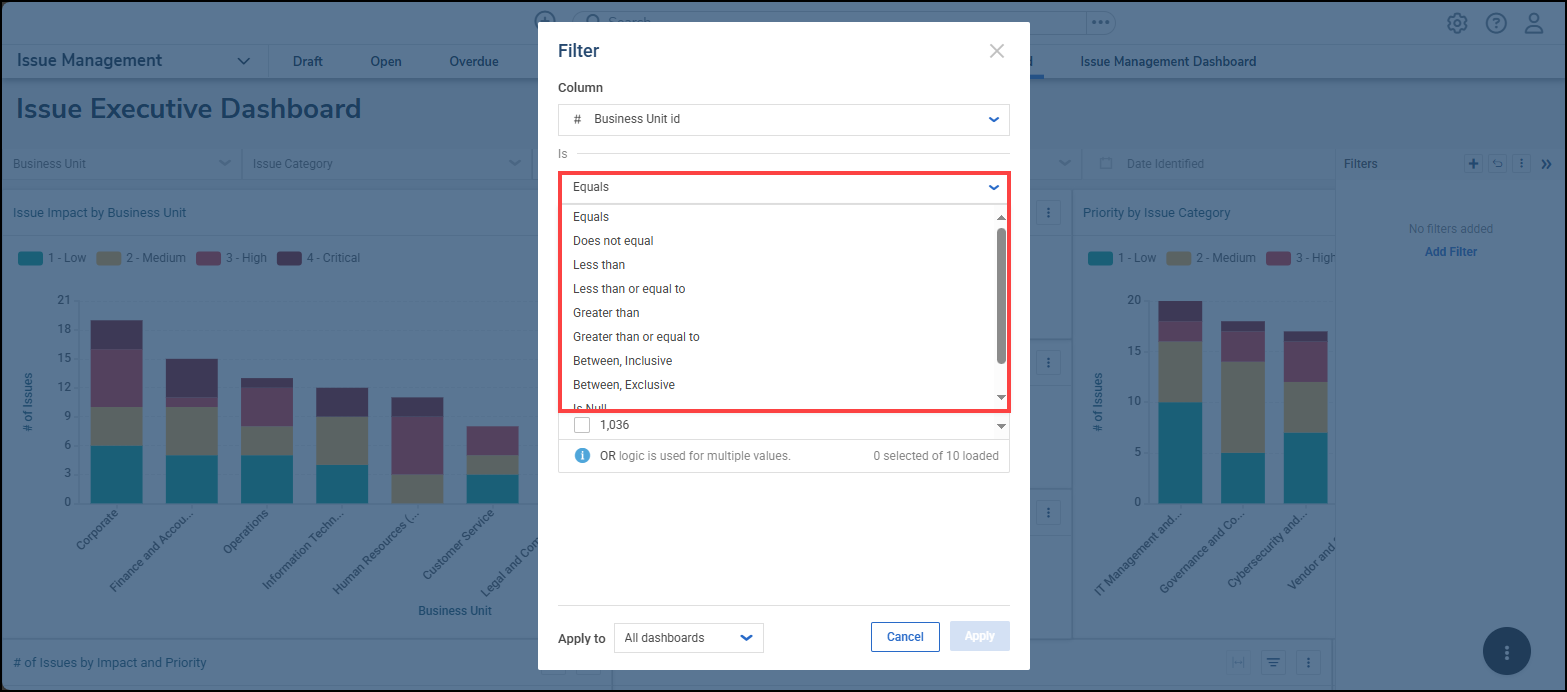Open the Settings gear icon
Image resolution: width=1567 pixels, height=692 pixels.
pyautogui.click(x=1456, y=22)
